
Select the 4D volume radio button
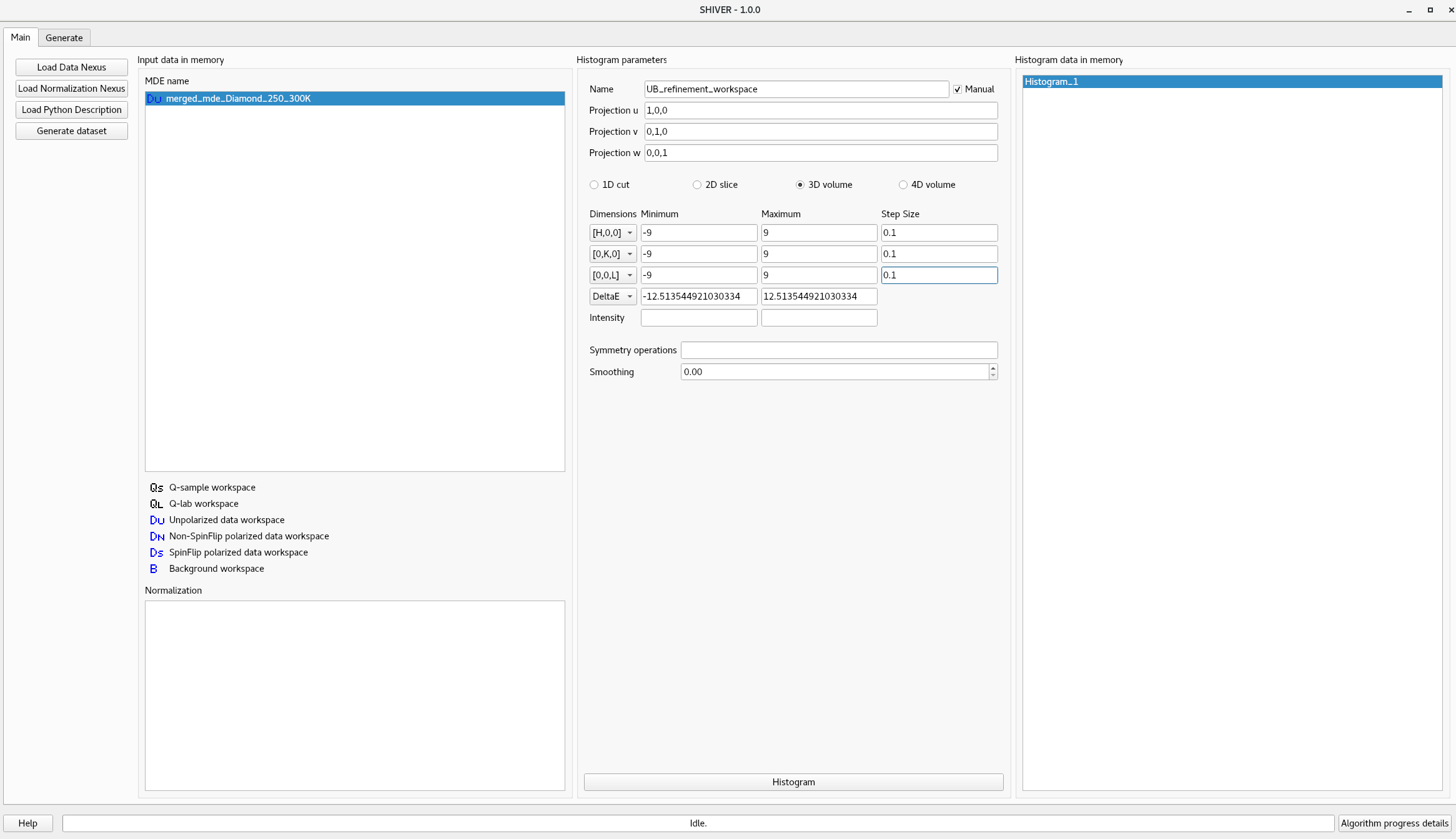[903, 185]
